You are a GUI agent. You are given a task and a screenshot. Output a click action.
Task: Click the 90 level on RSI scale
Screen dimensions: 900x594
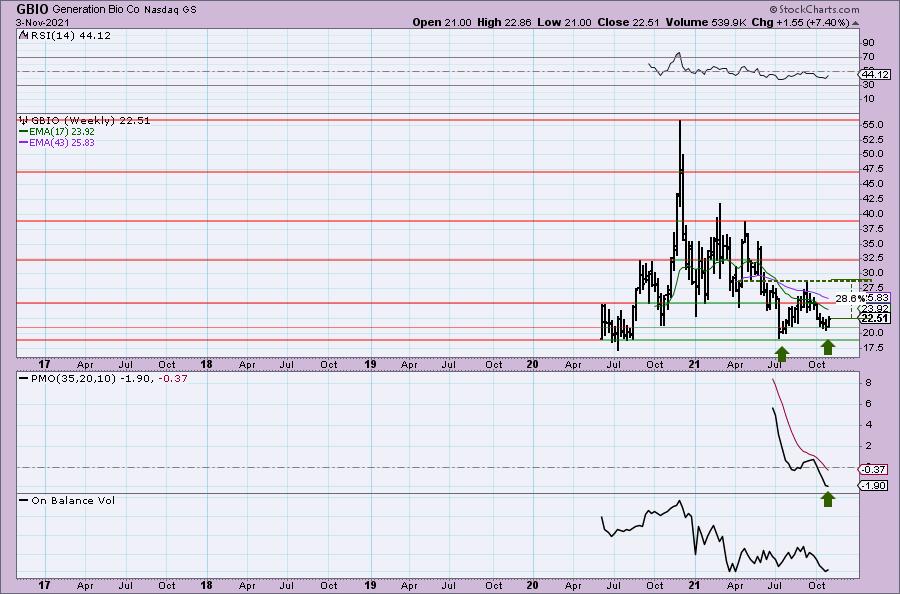pyautogui.click(x=868, y=43)
